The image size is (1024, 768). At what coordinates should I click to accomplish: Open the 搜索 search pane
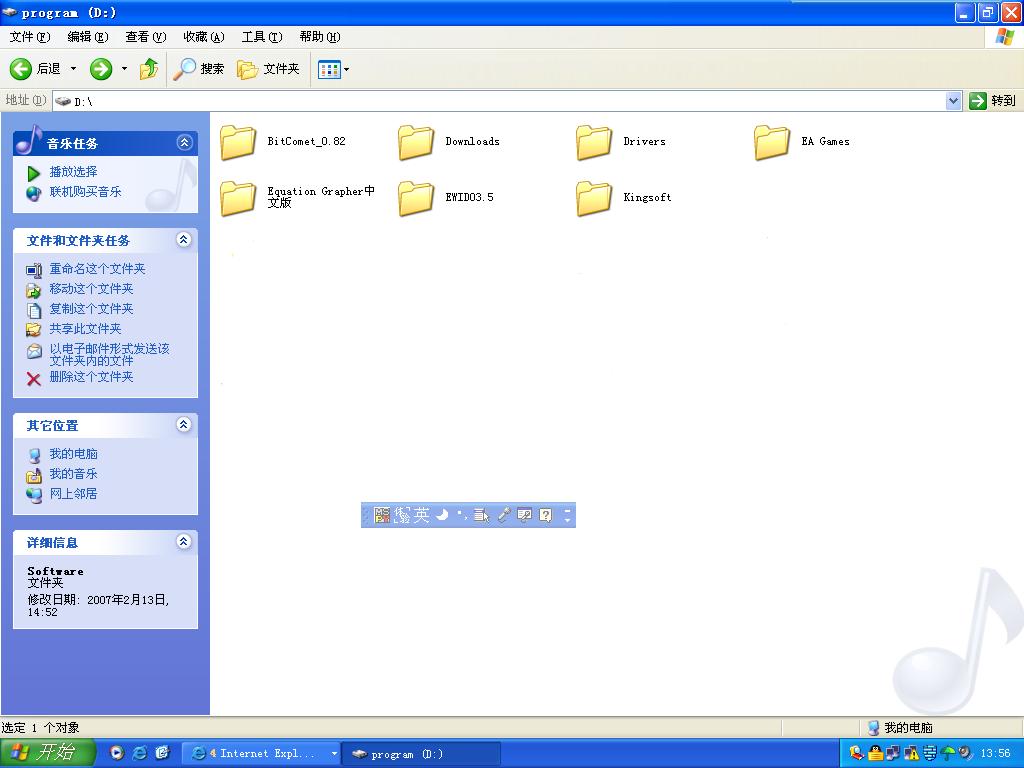(x=199, y=69)
